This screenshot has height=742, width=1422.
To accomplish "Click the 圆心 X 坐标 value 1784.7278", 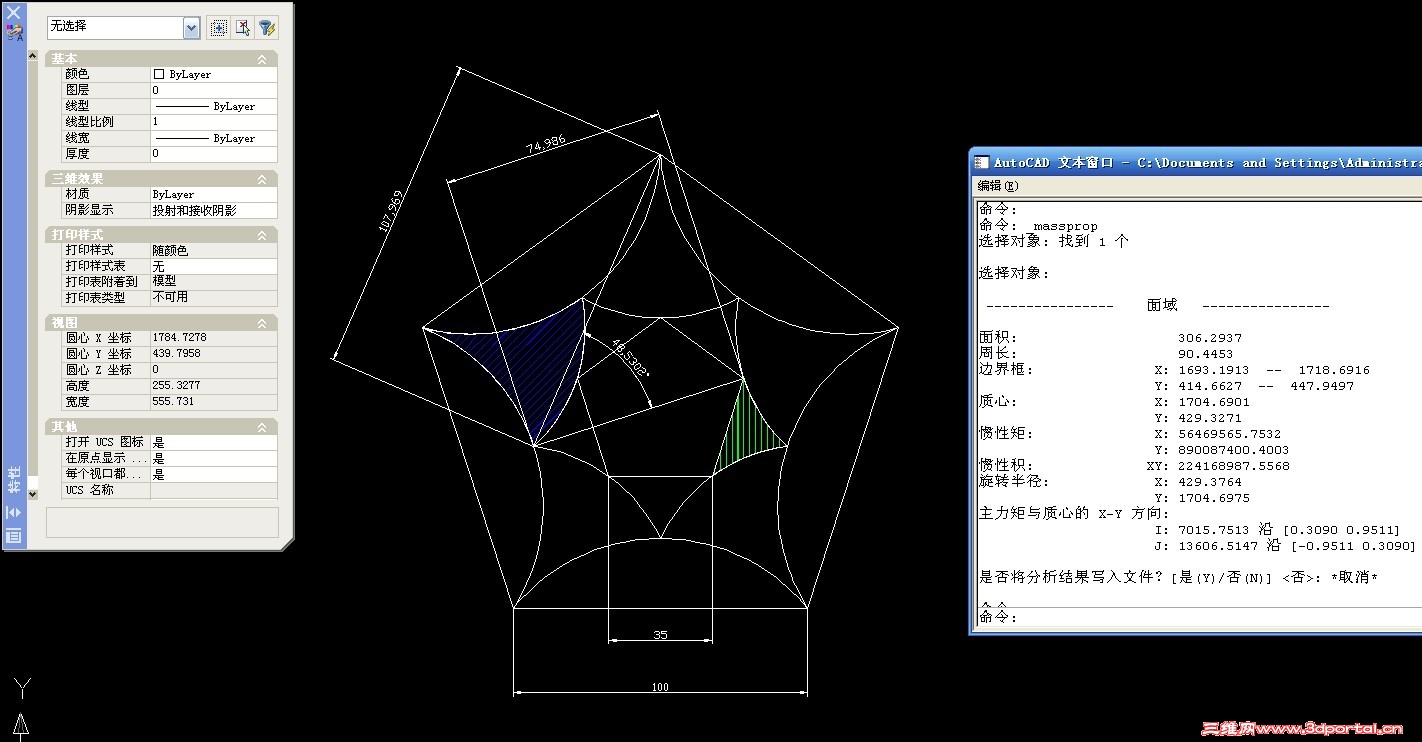I will (214, 338).
